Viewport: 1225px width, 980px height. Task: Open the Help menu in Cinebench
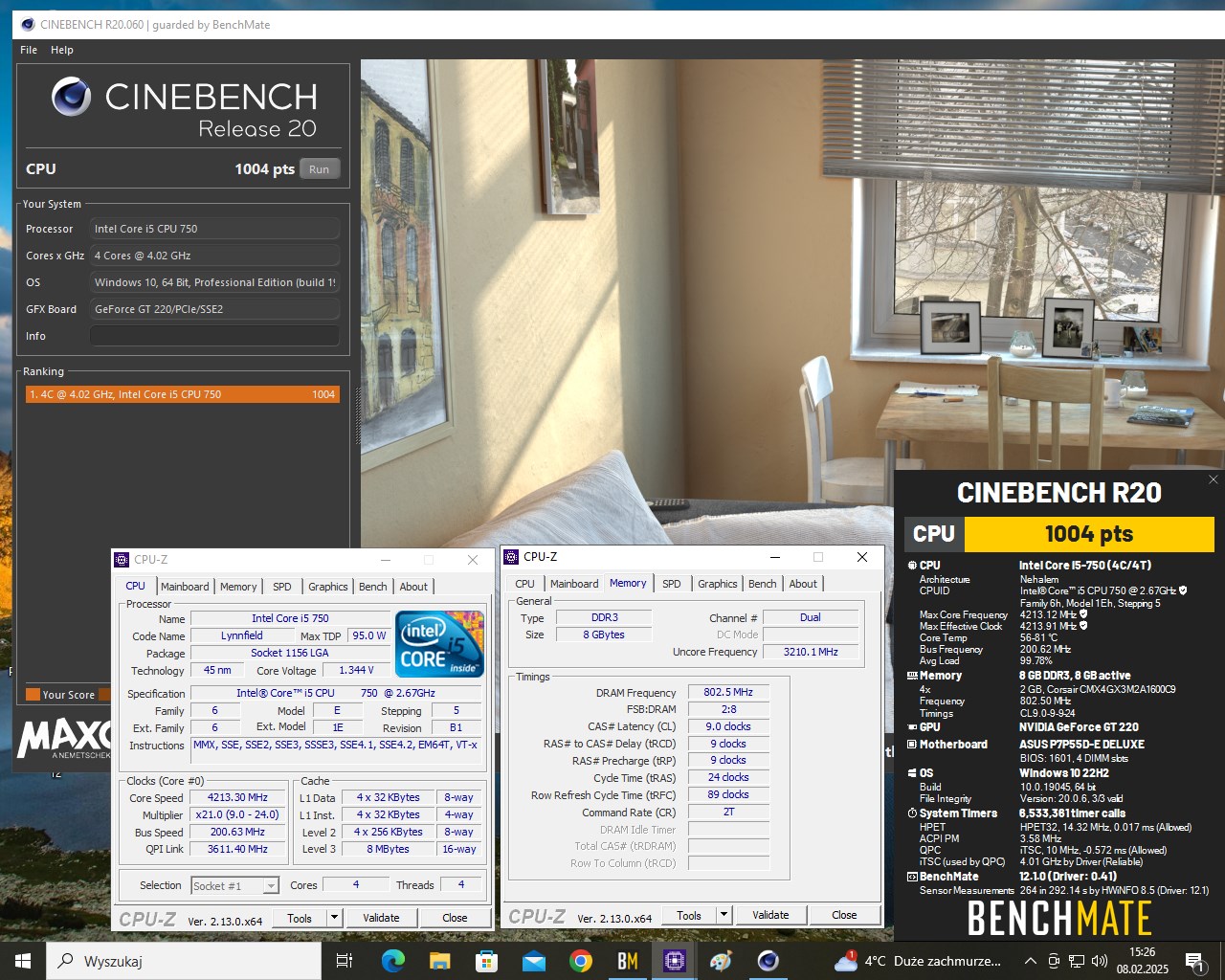click(62, 50)
